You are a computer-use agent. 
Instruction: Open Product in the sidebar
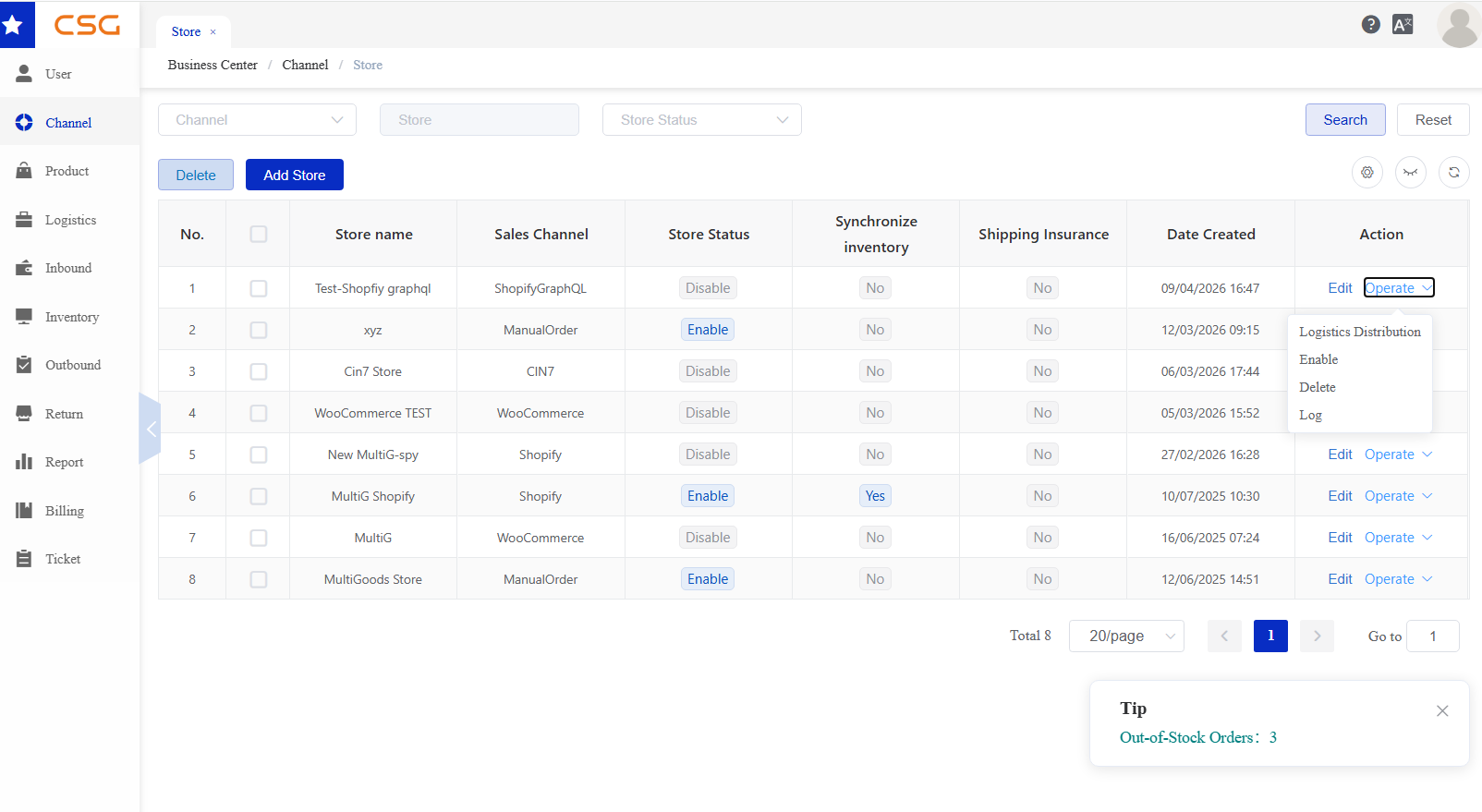click(70, 171)
